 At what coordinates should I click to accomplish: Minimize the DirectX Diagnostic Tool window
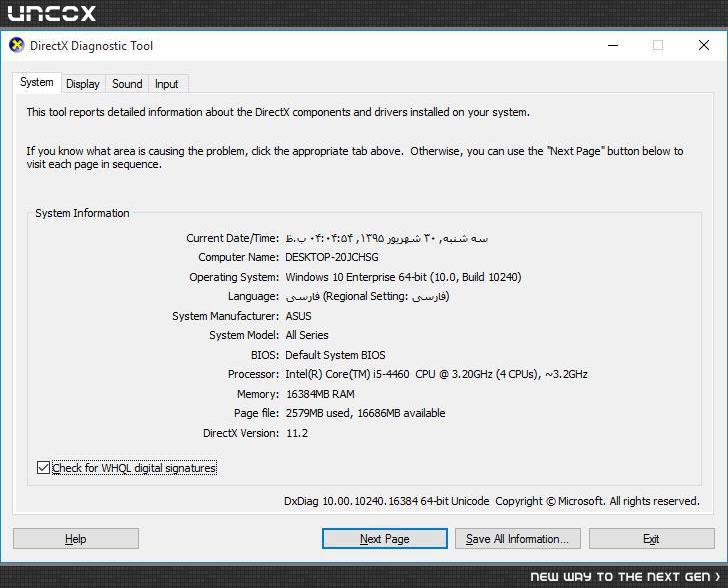pos(613,46)
